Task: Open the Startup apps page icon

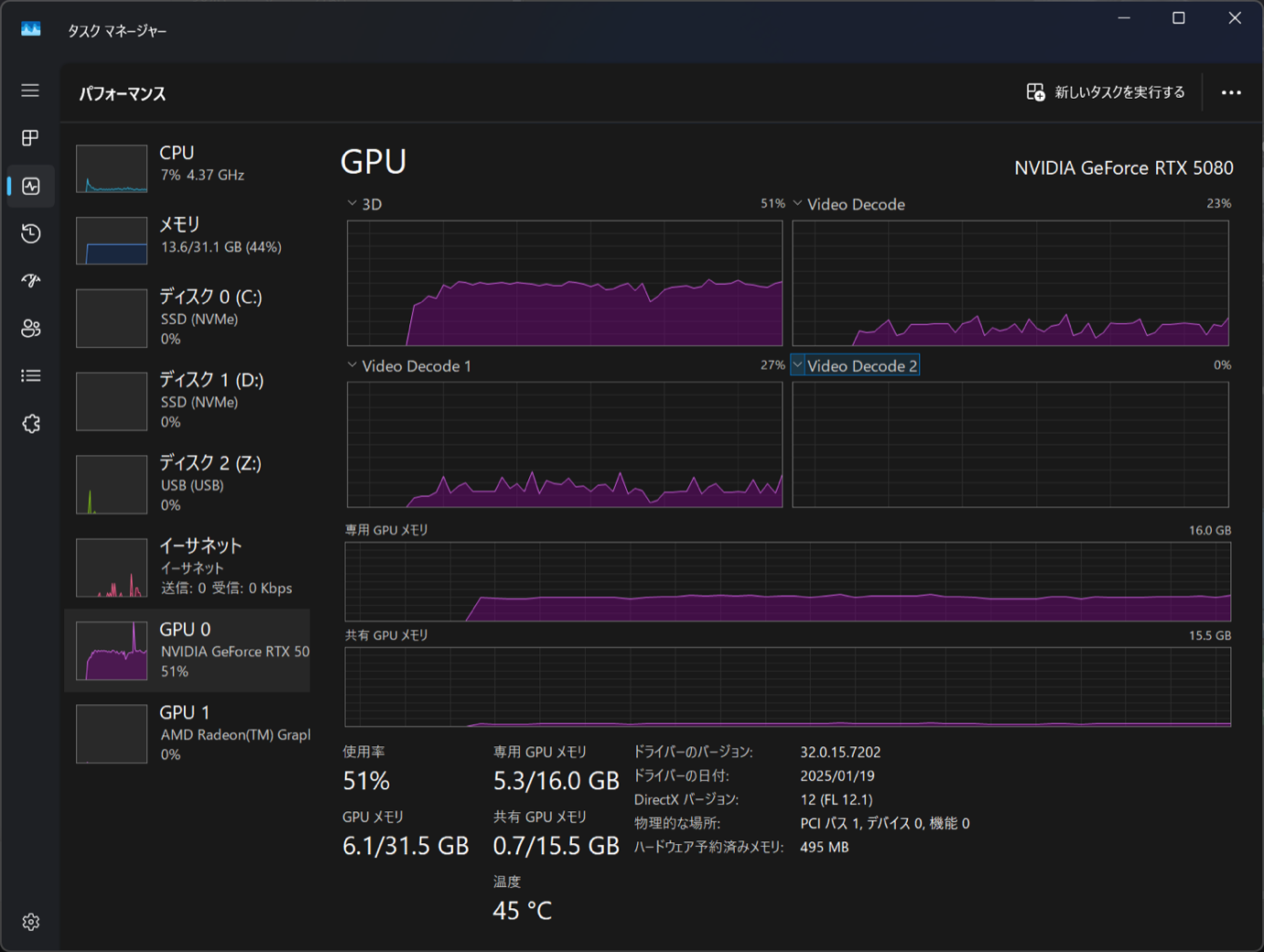Action: [30, 281]
